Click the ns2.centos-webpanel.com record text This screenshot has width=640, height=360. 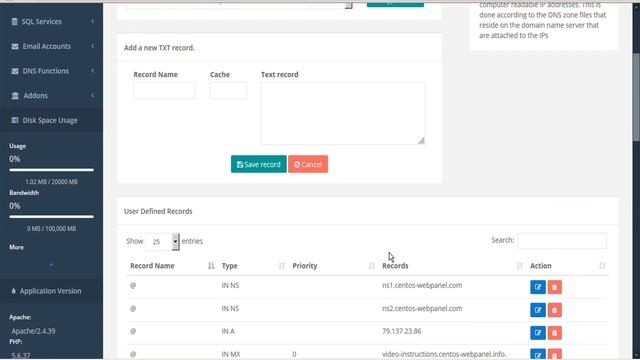[422, 309]
